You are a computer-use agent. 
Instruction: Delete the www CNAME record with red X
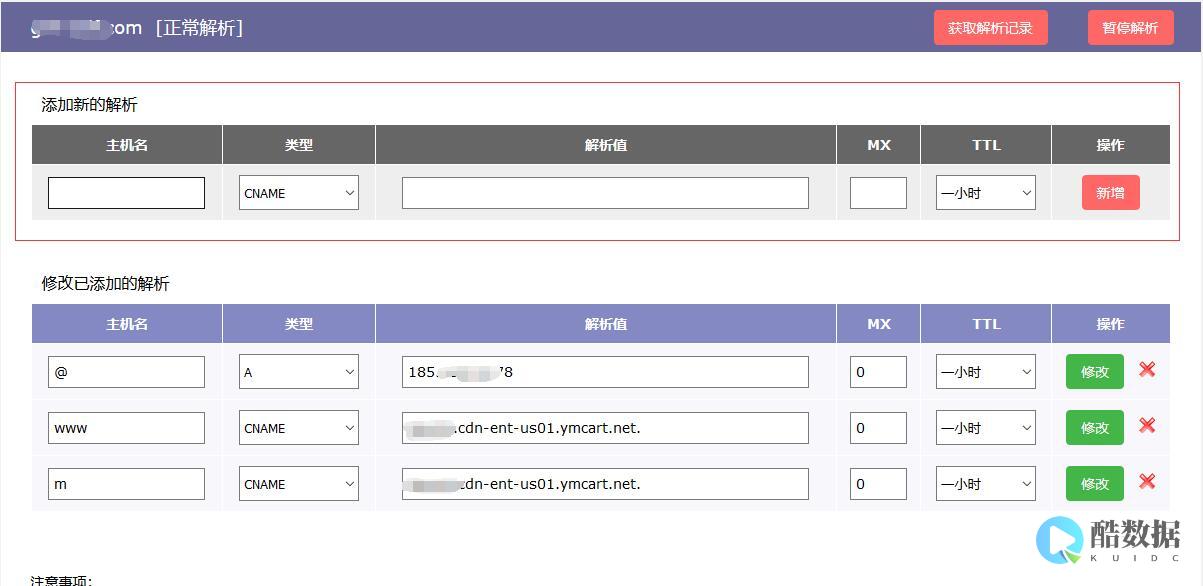[x=1147, y=425]
